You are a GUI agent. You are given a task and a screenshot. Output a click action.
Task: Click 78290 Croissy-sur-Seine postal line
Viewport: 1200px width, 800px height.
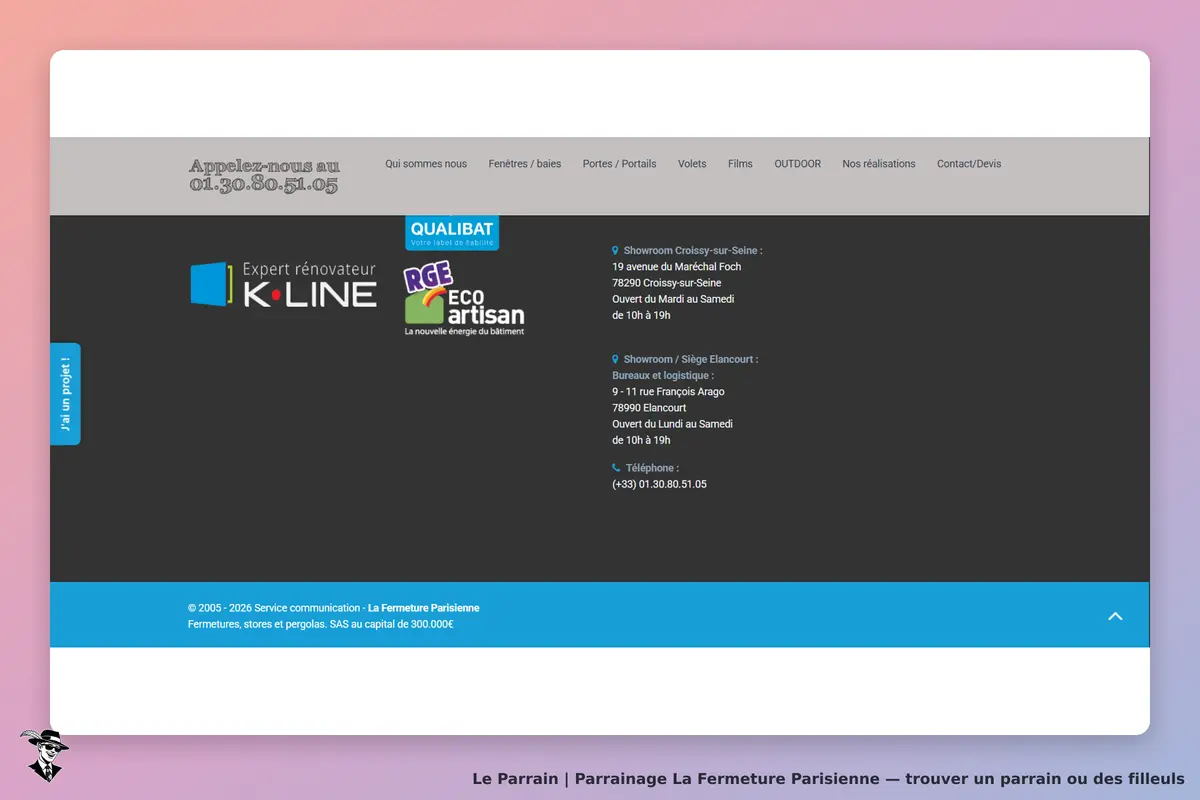click(x=667, y=283)
